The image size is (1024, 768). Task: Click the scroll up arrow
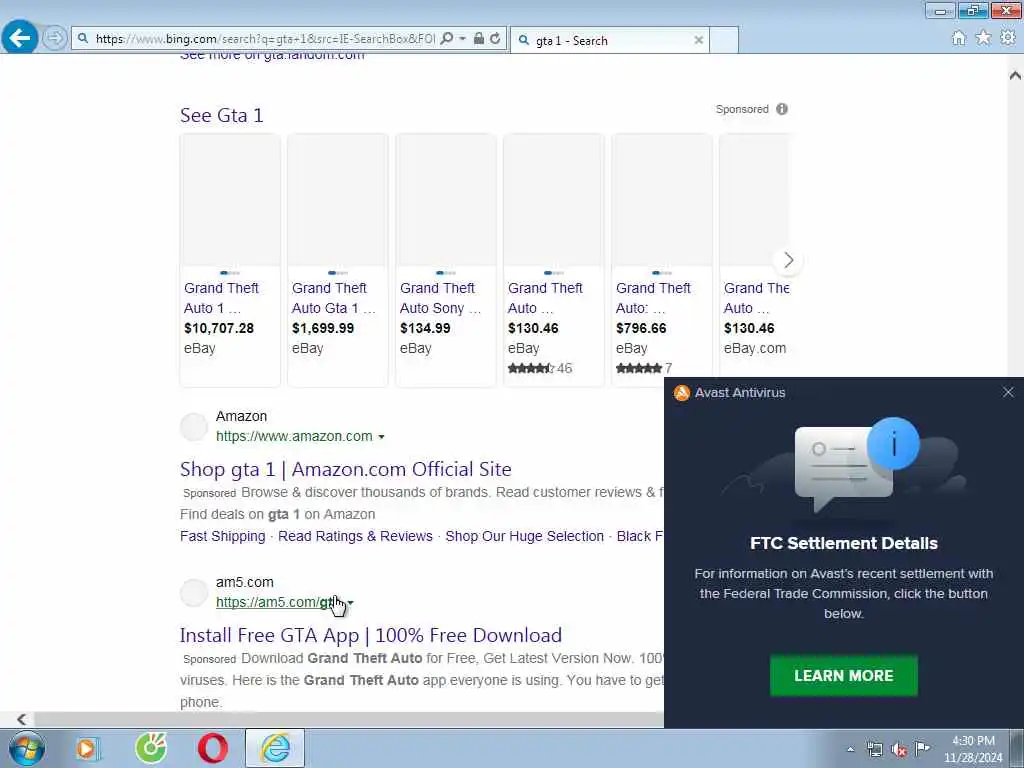[x=1015, y=75]
